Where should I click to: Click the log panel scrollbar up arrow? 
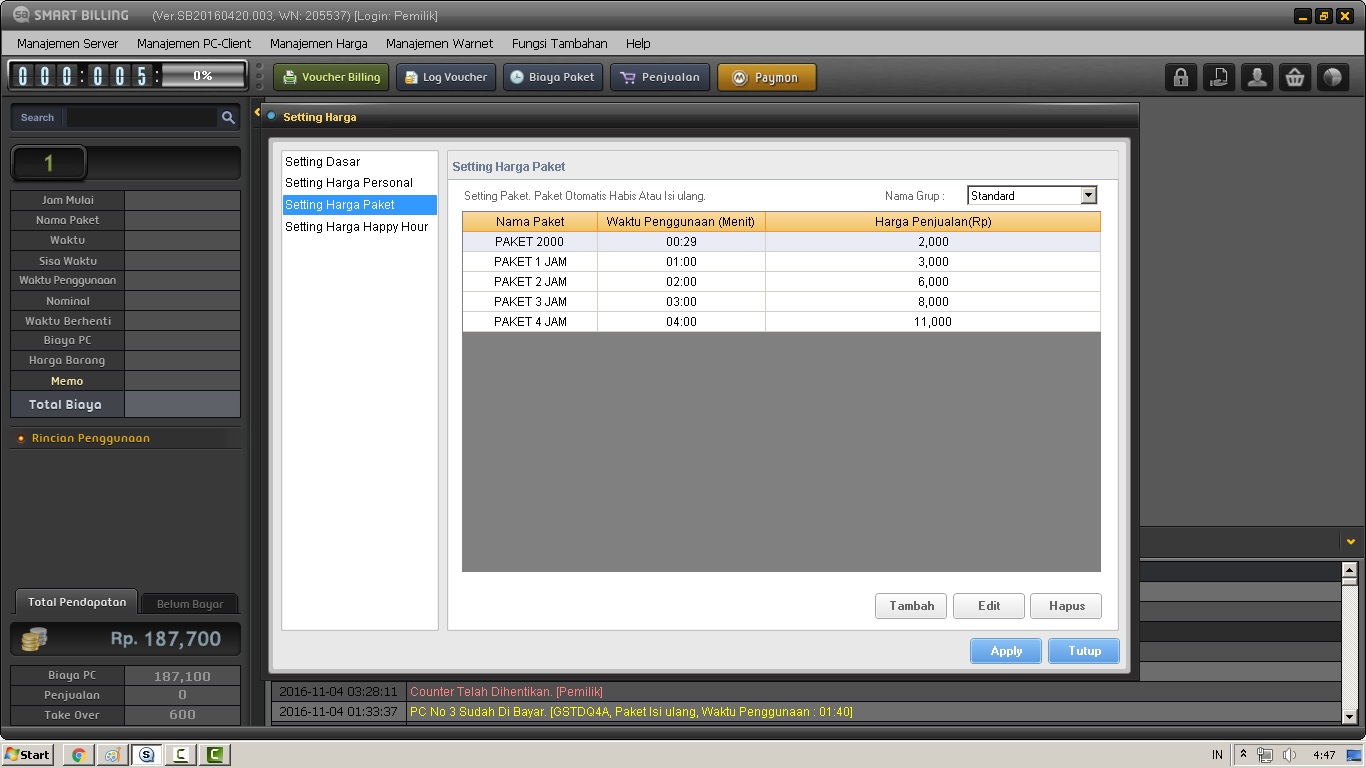[1350, 569]
